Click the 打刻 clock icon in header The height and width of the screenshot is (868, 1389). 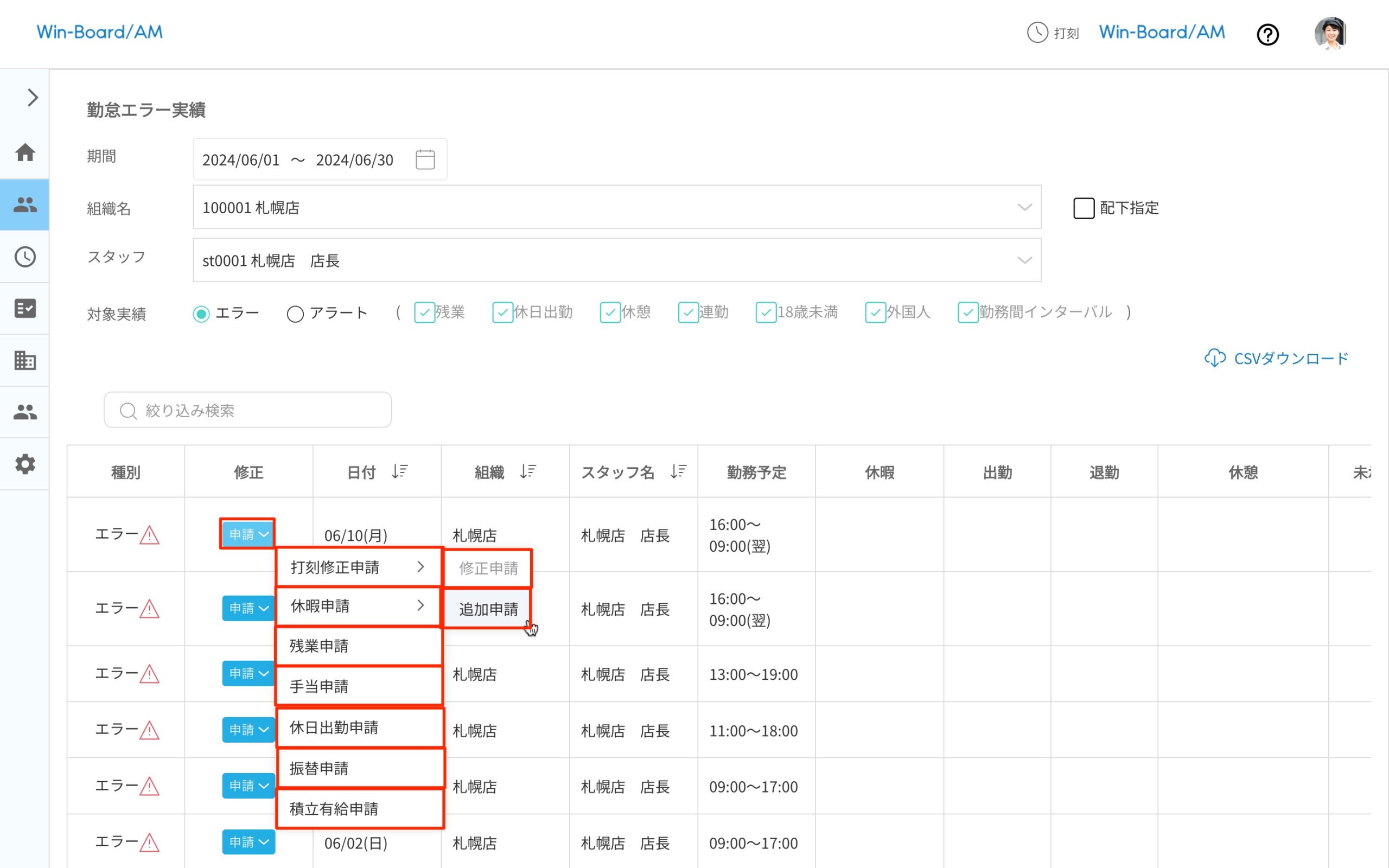coord(1037,33)
